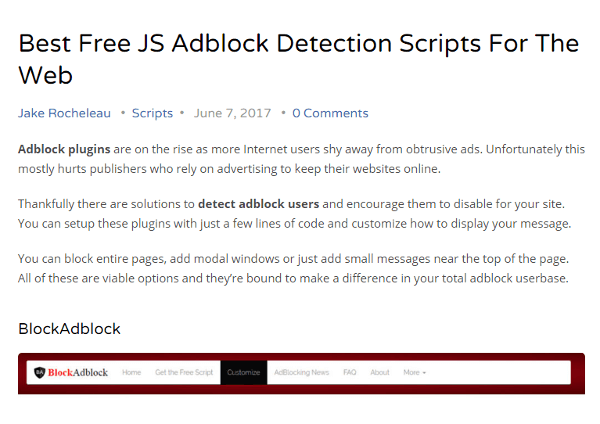Select the Customize navbar tab
This screenshot has height=424, width=600.
[x=243, y=372]
